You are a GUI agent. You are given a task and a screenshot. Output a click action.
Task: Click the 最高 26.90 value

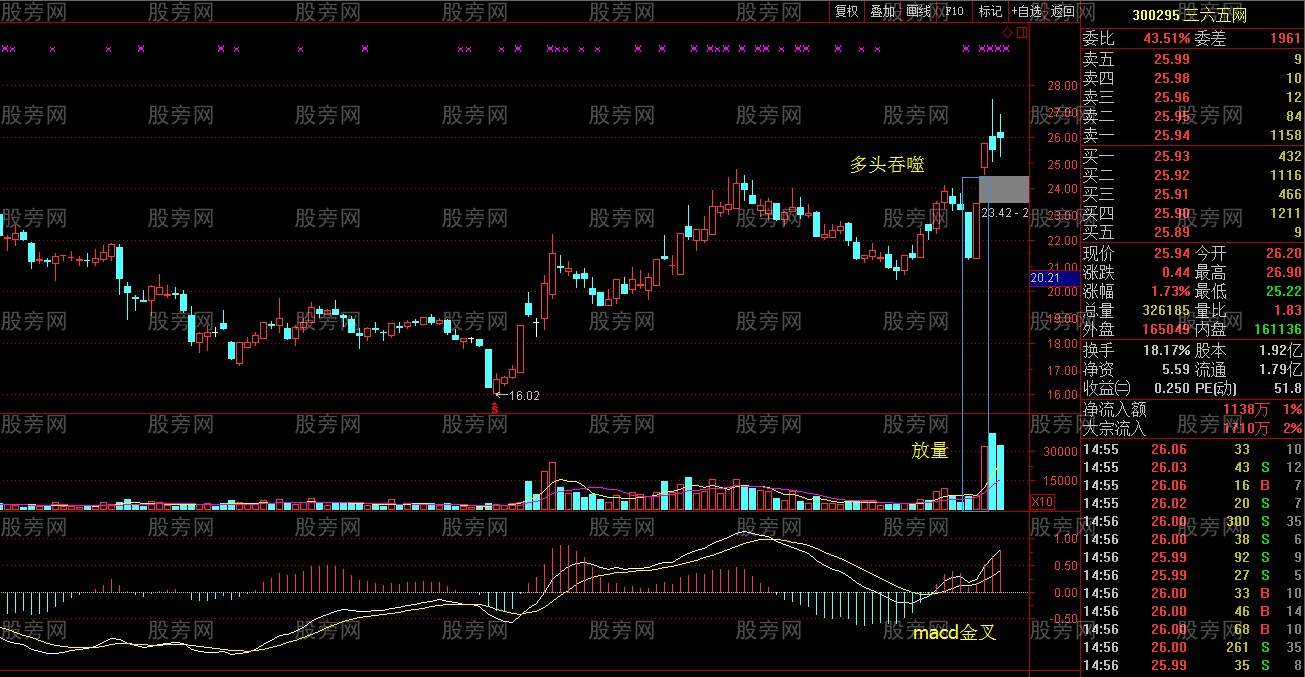pos(1283,272)
